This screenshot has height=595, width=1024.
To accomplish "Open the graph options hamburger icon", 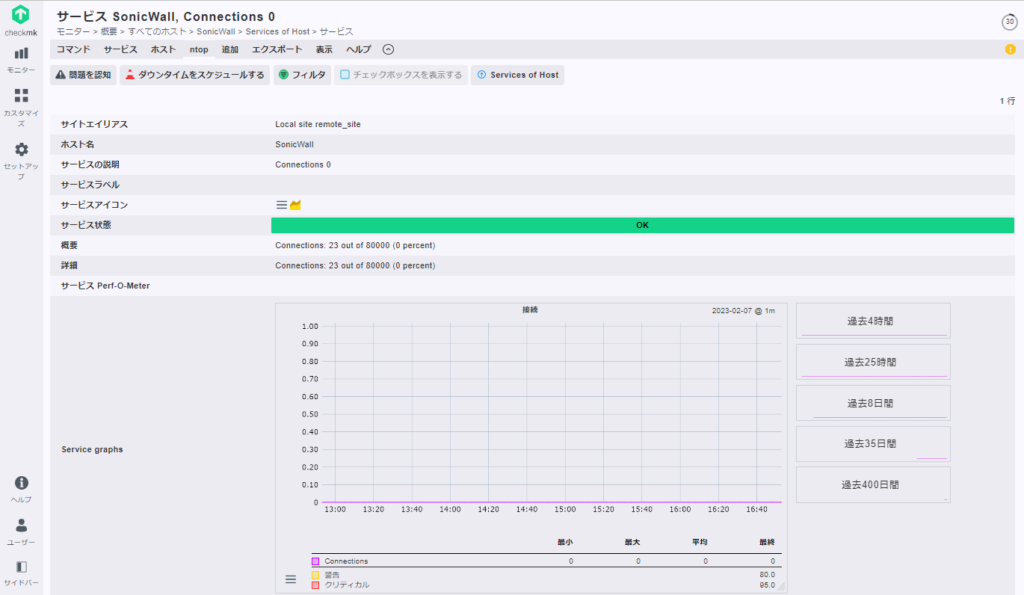I will pos(291,579).
